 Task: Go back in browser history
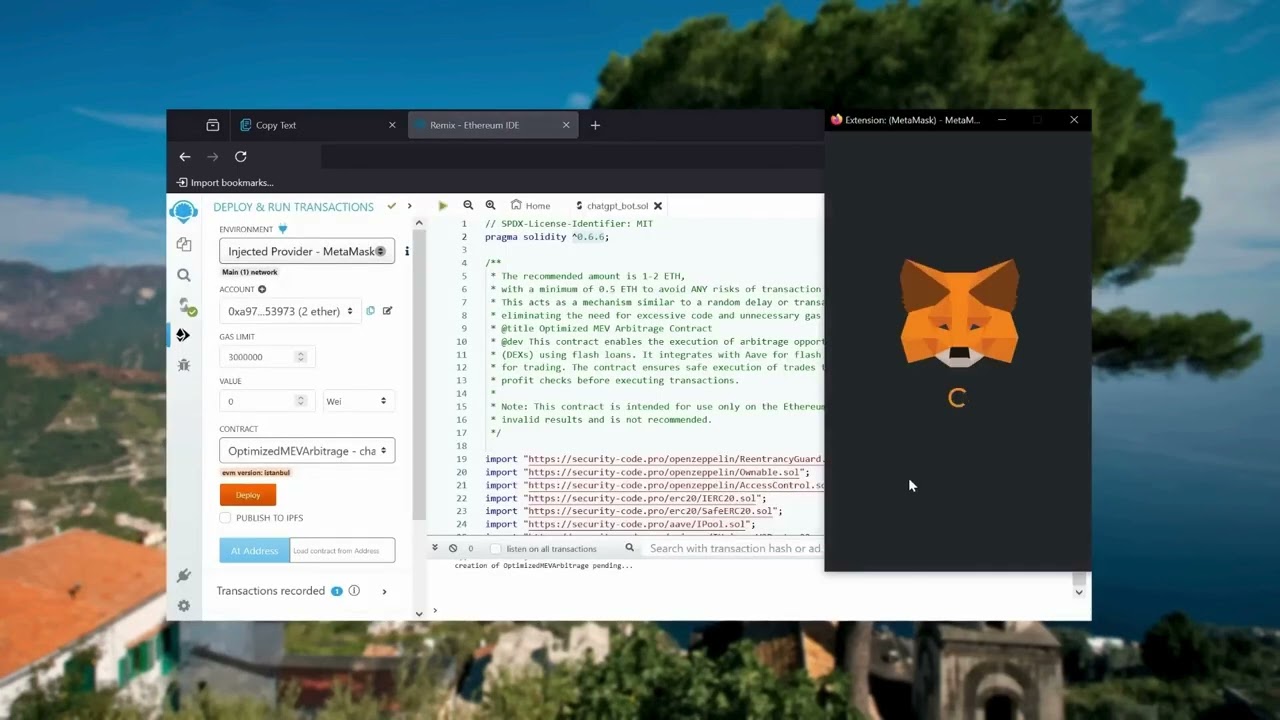(x=185, y=157)
